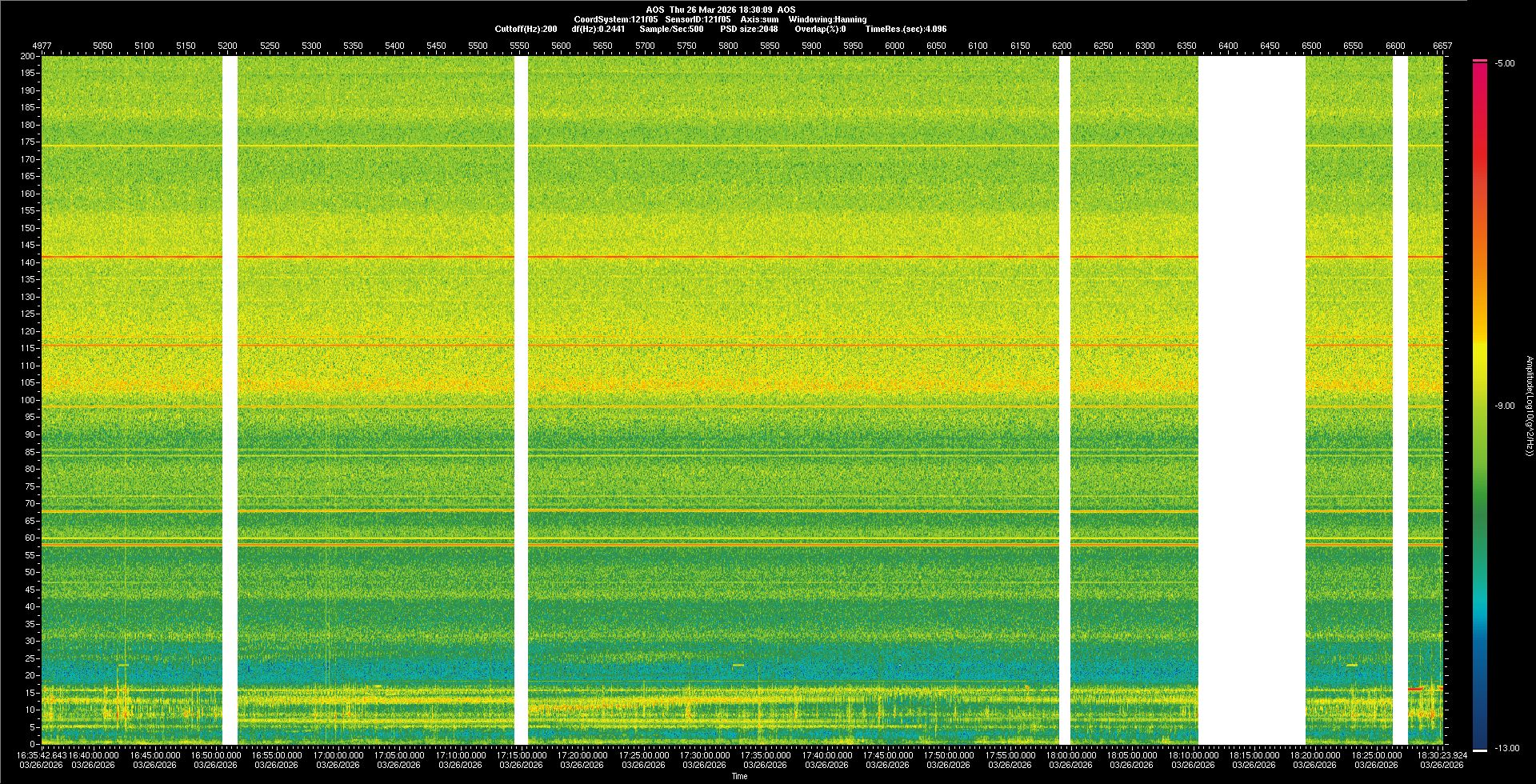Click the 6000 tick on the top axis
Viewport: 1536px width, 784px height.
[894, 46]
